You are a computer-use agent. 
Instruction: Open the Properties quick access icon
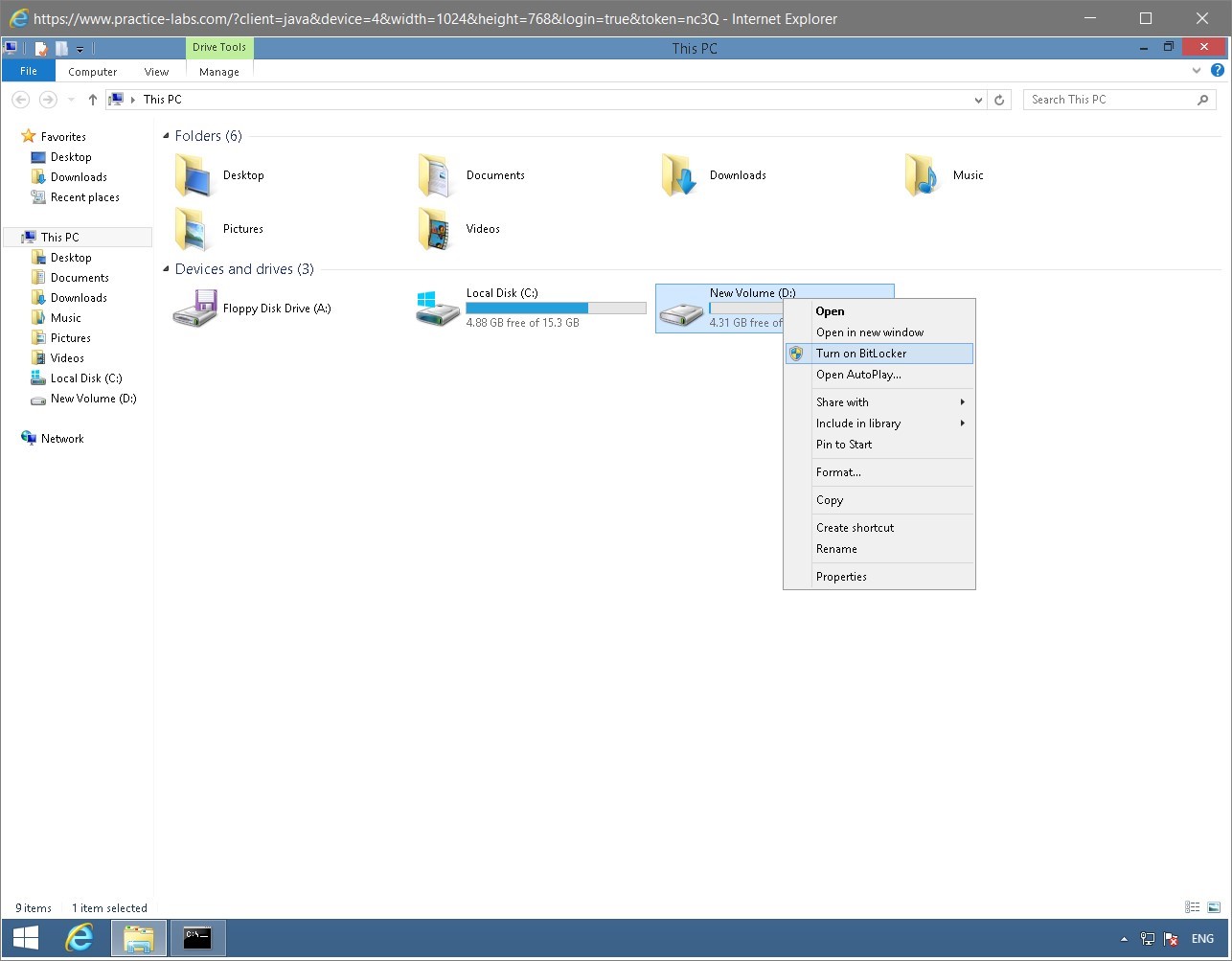(40, 48)
